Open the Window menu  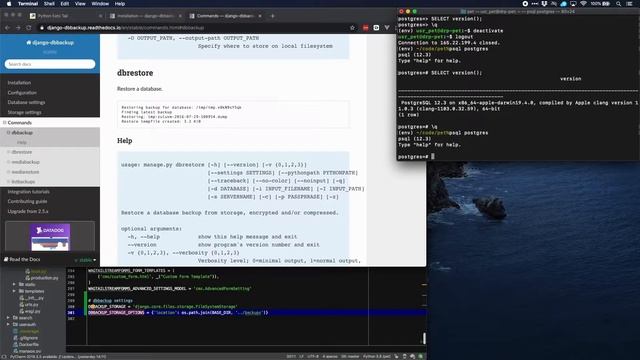tap(100, 4)
